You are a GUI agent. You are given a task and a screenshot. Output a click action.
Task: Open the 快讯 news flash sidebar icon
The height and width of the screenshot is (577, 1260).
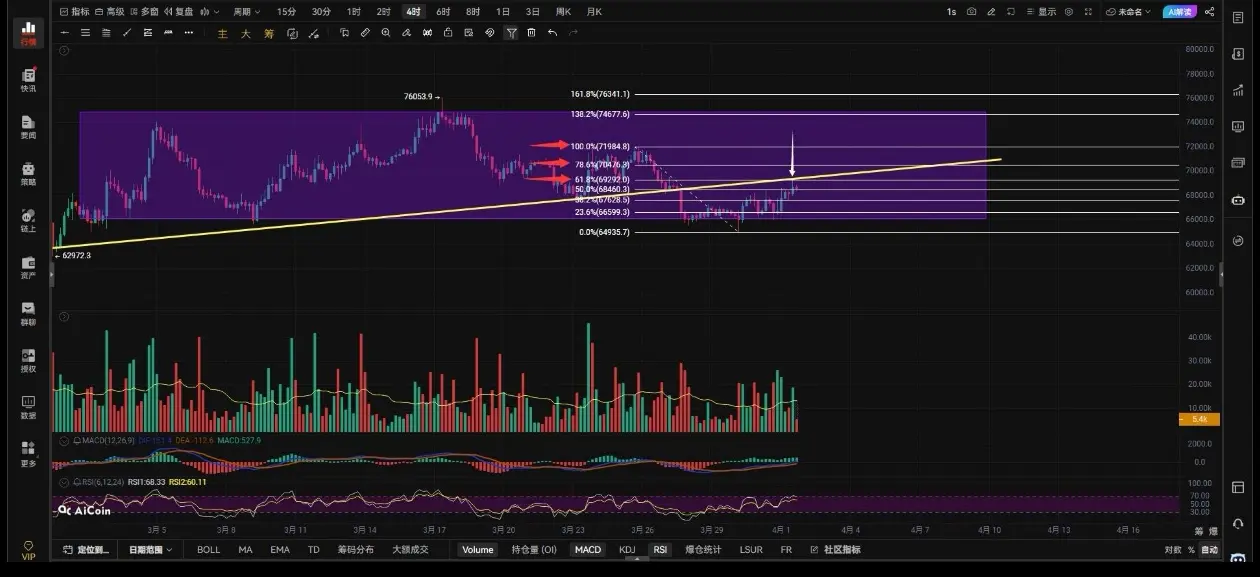tap(28, 81)
